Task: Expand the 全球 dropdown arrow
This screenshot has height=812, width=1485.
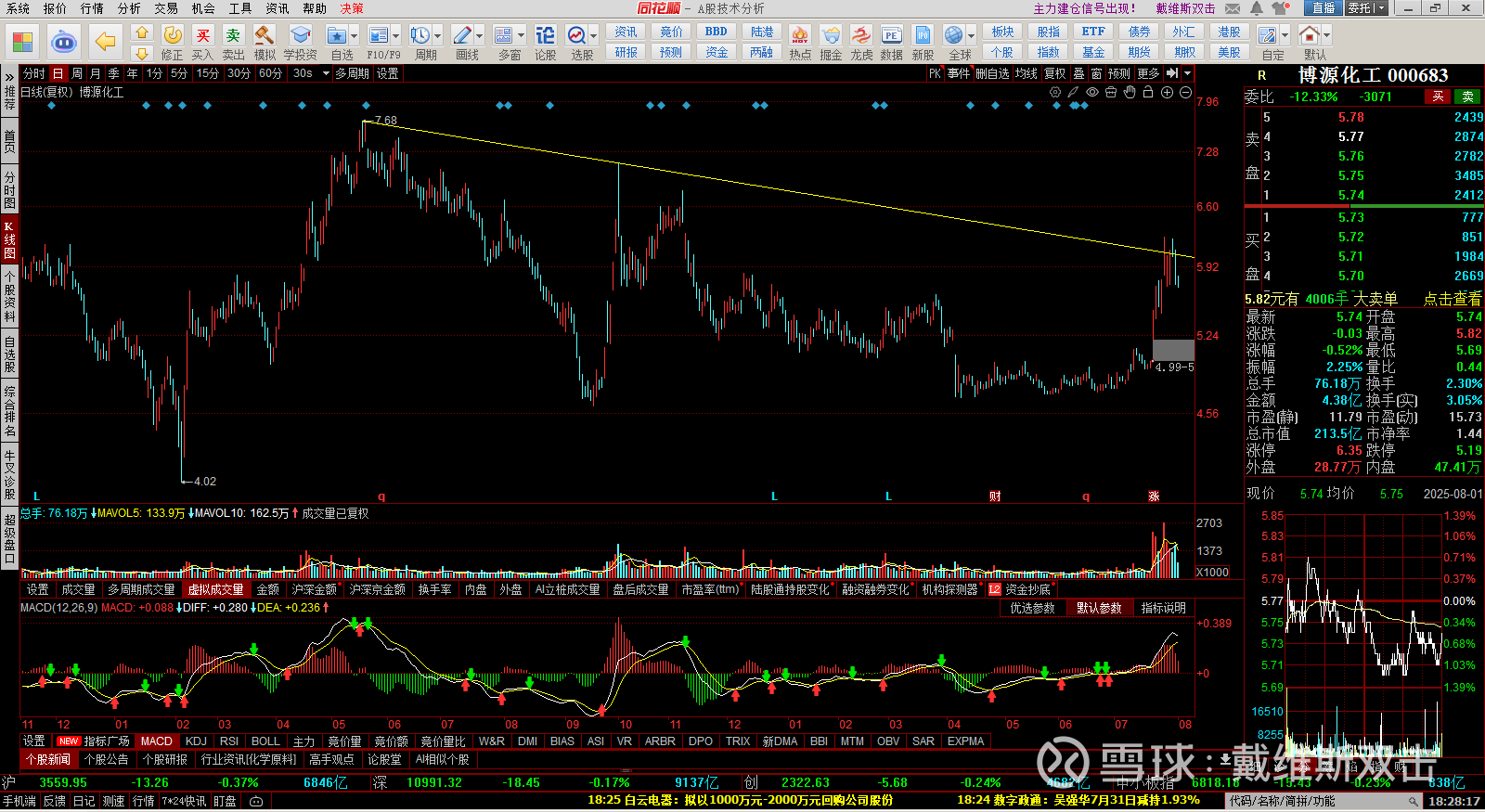Action: pos(971,36)
